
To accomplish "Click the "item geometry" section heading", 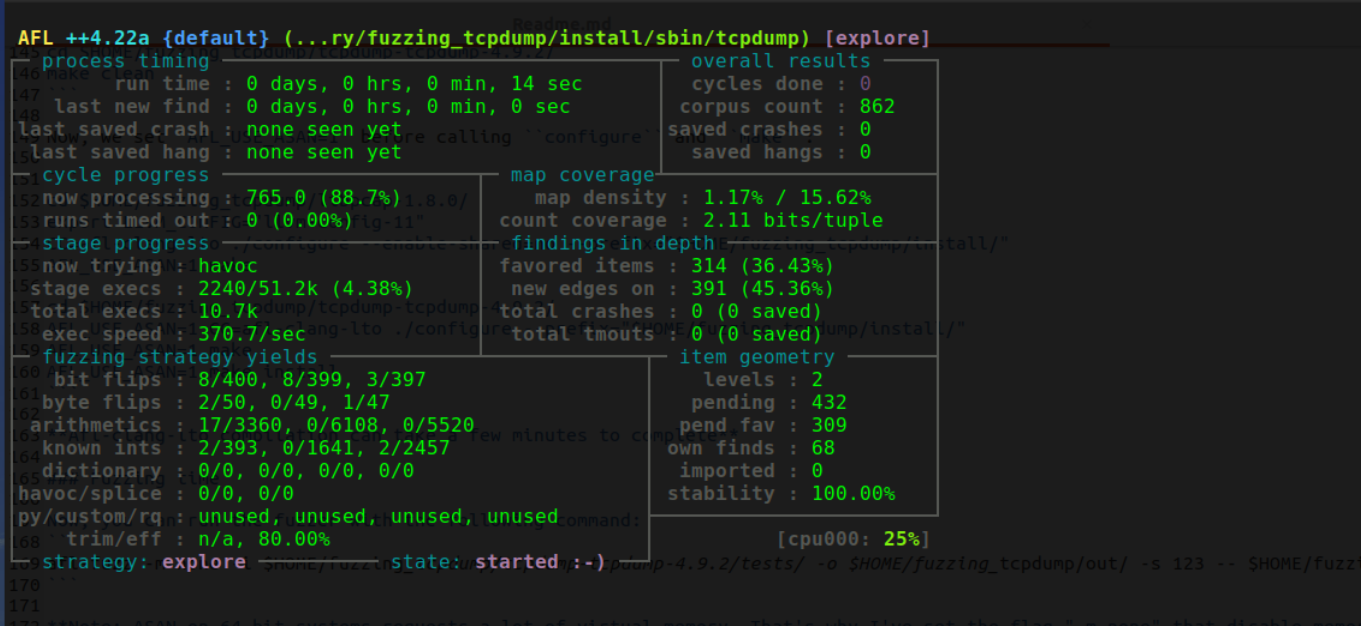I will (756, 357).
